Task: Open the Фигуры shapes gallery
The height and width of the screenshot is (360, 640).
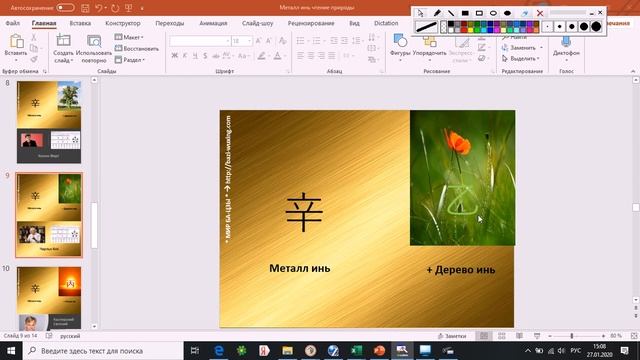Action: 400,47
